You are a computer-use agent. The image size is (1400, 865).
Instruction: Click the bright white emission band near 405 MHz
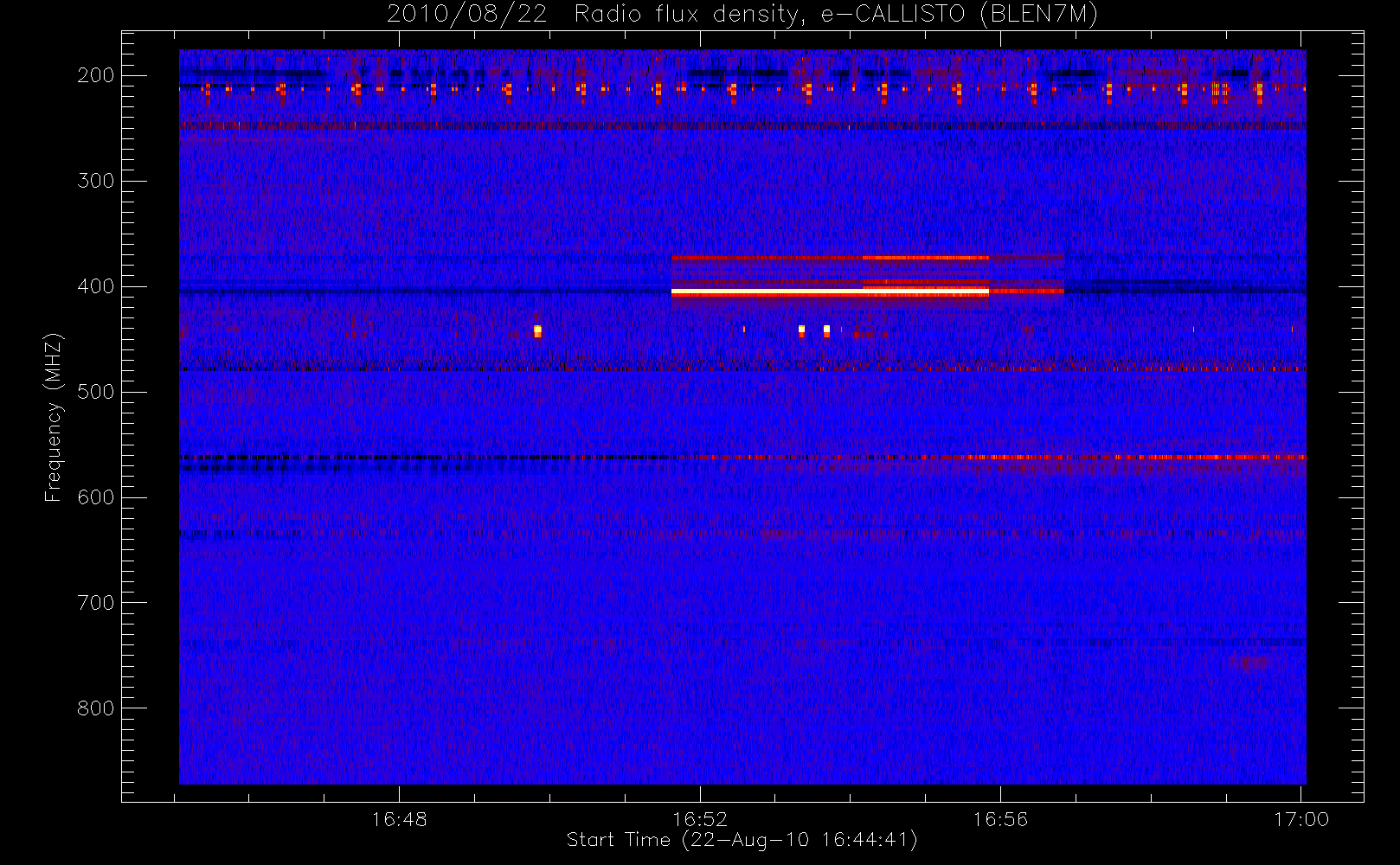tap(830, 293)
